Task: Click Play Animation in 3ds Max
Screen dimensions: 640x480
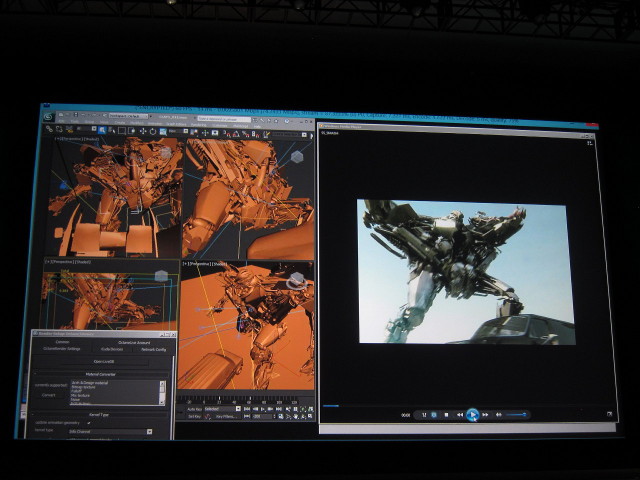Action: pos(263,409)
